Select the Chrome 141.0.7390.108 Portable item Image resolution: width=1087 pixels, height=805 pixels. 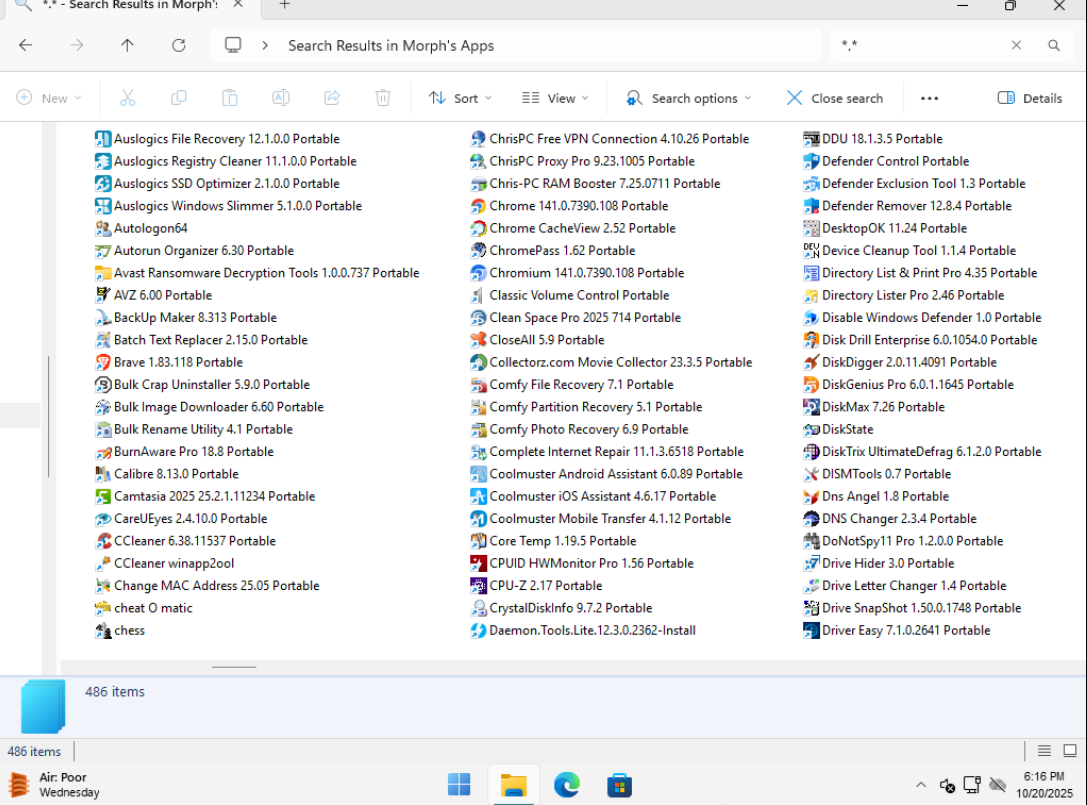pyautogui.click(x=578, y=206)
